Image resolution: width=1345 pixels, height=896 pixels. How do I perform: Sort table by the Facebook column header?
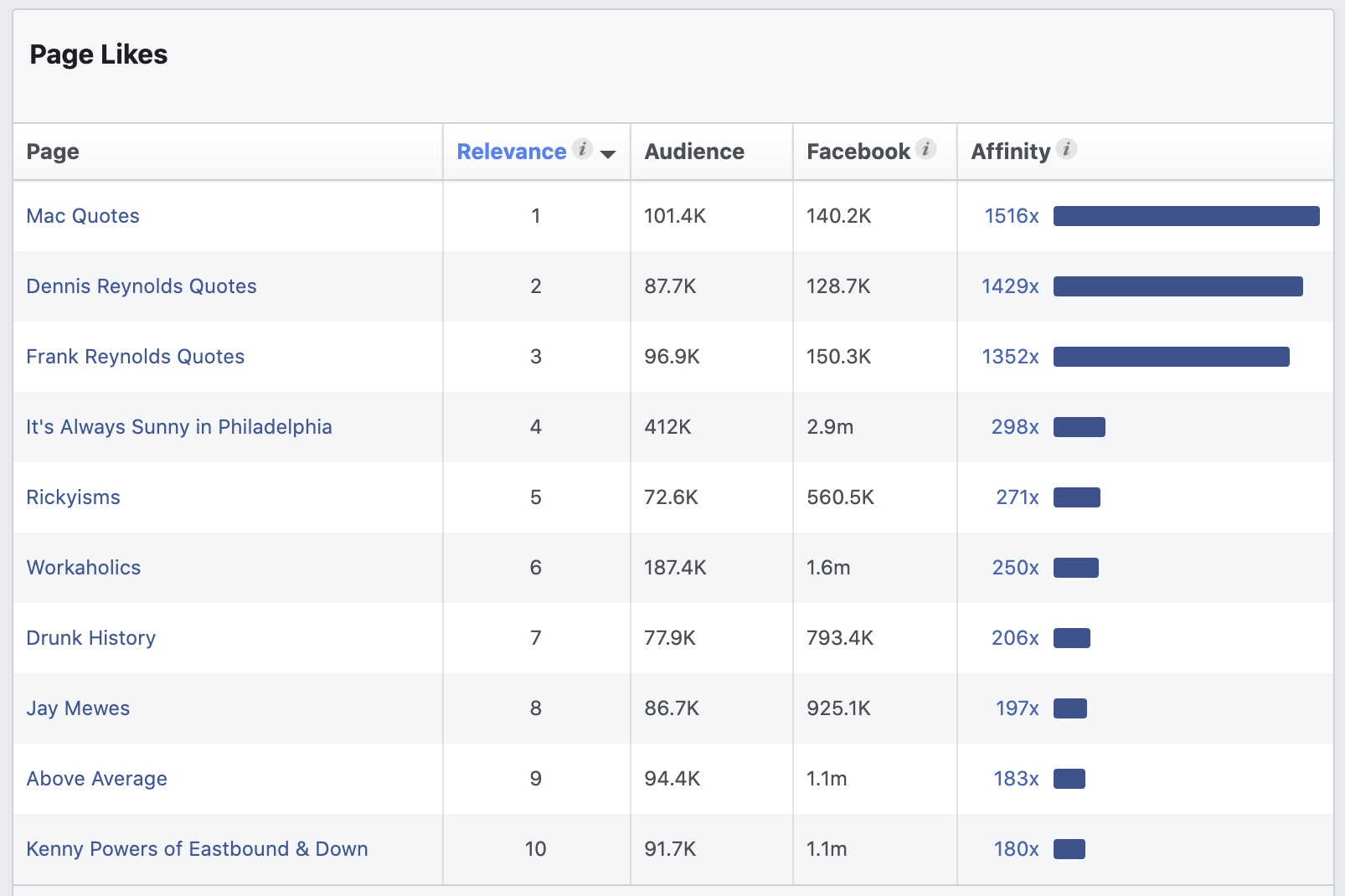click(858, 152)
